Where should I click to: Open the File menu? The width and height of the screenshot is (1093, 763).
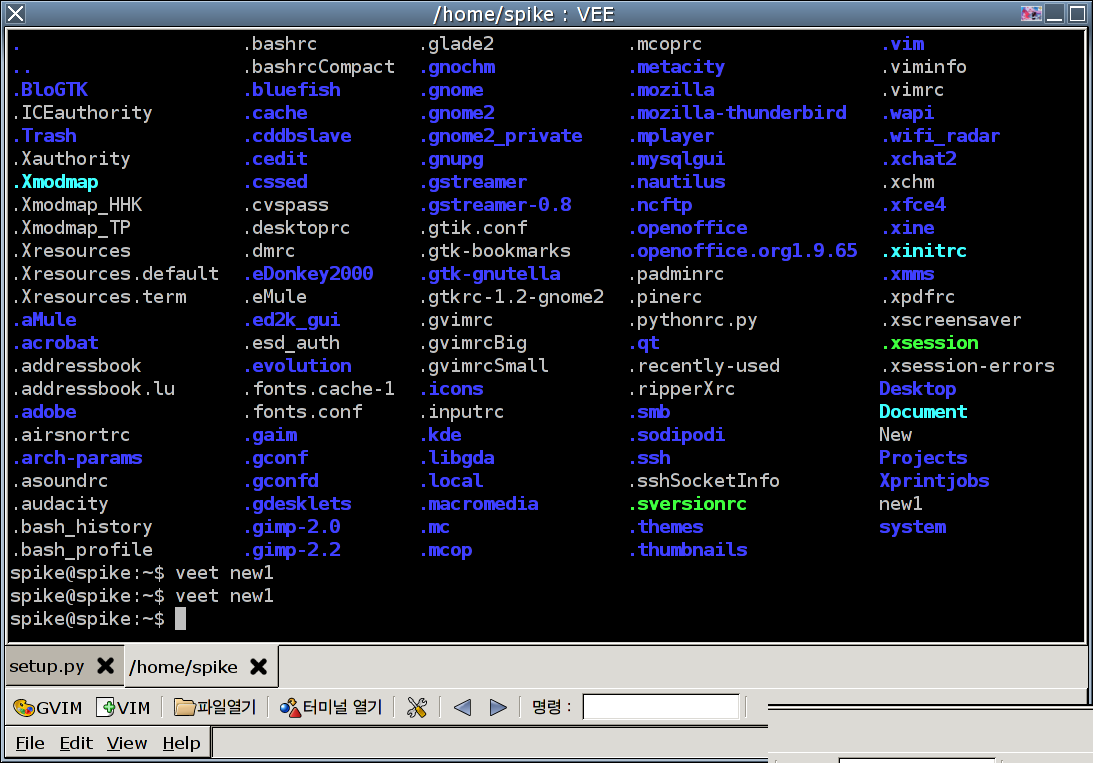[30, 743]
